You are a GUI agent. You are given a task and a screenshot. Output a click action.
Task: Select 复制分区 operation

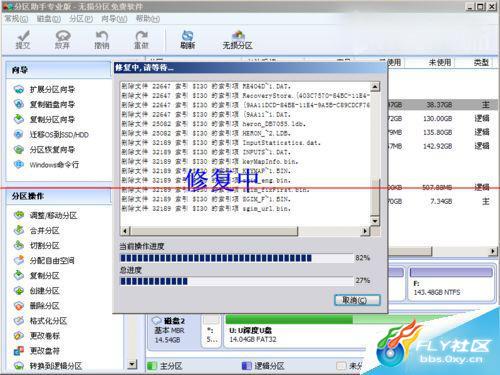point(36,275)
